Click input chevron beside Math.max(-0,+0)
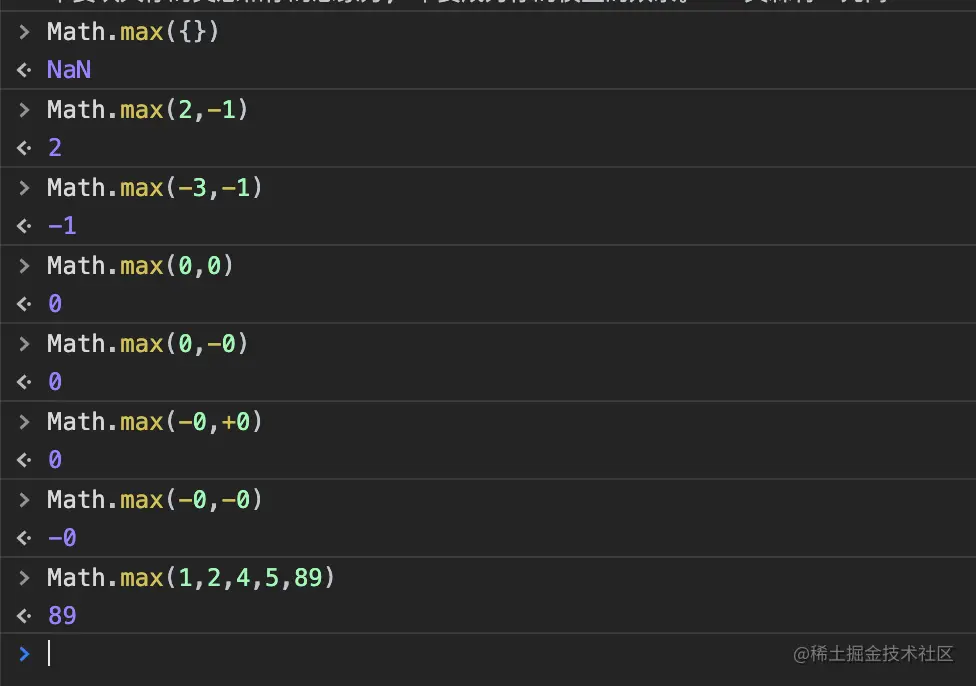Screen dimensions: 976x686 point(24,421)
